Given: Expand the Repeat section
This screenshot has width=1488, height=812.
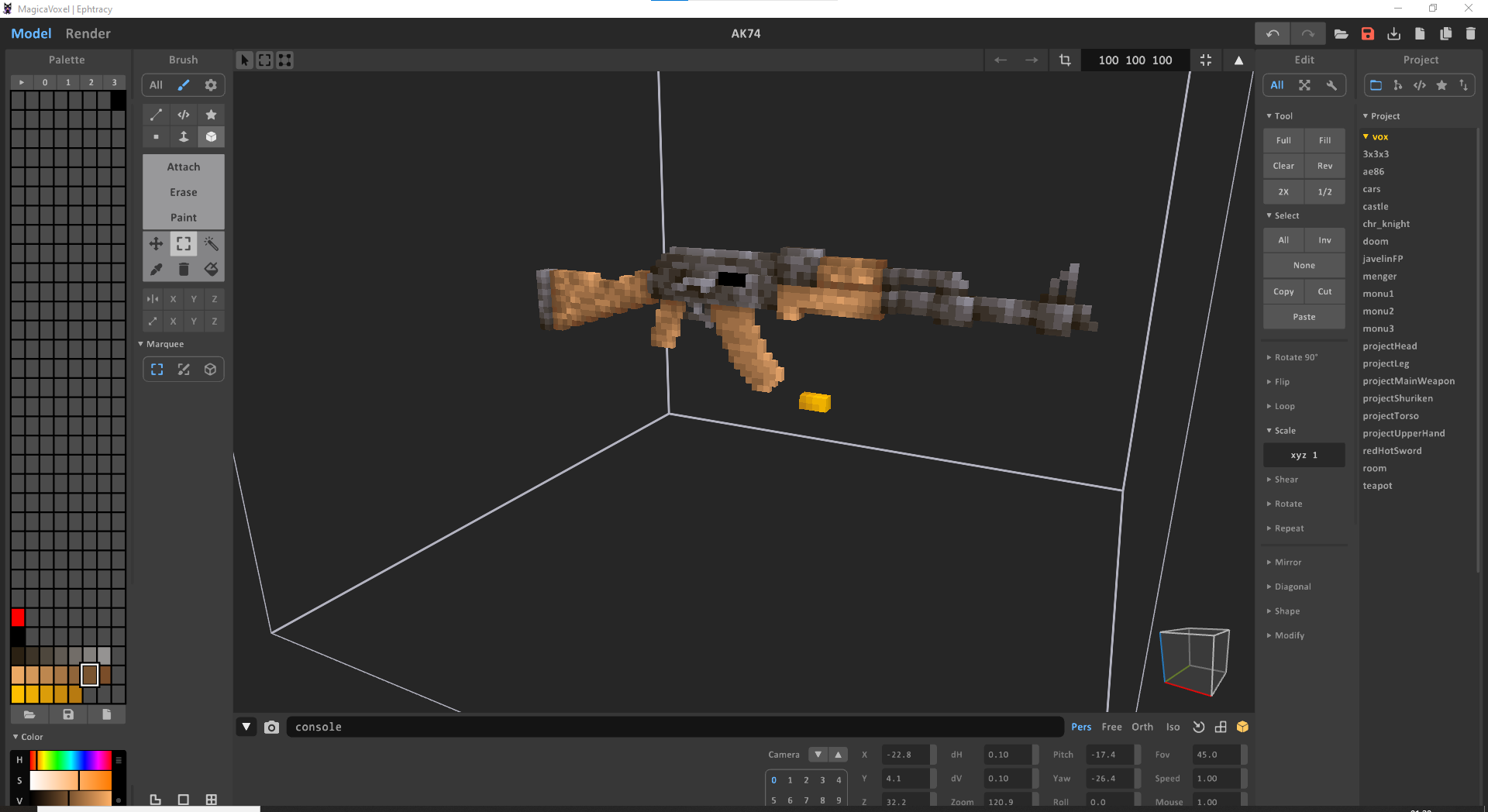Looking at the screenshot, I should pos(1289,528).
